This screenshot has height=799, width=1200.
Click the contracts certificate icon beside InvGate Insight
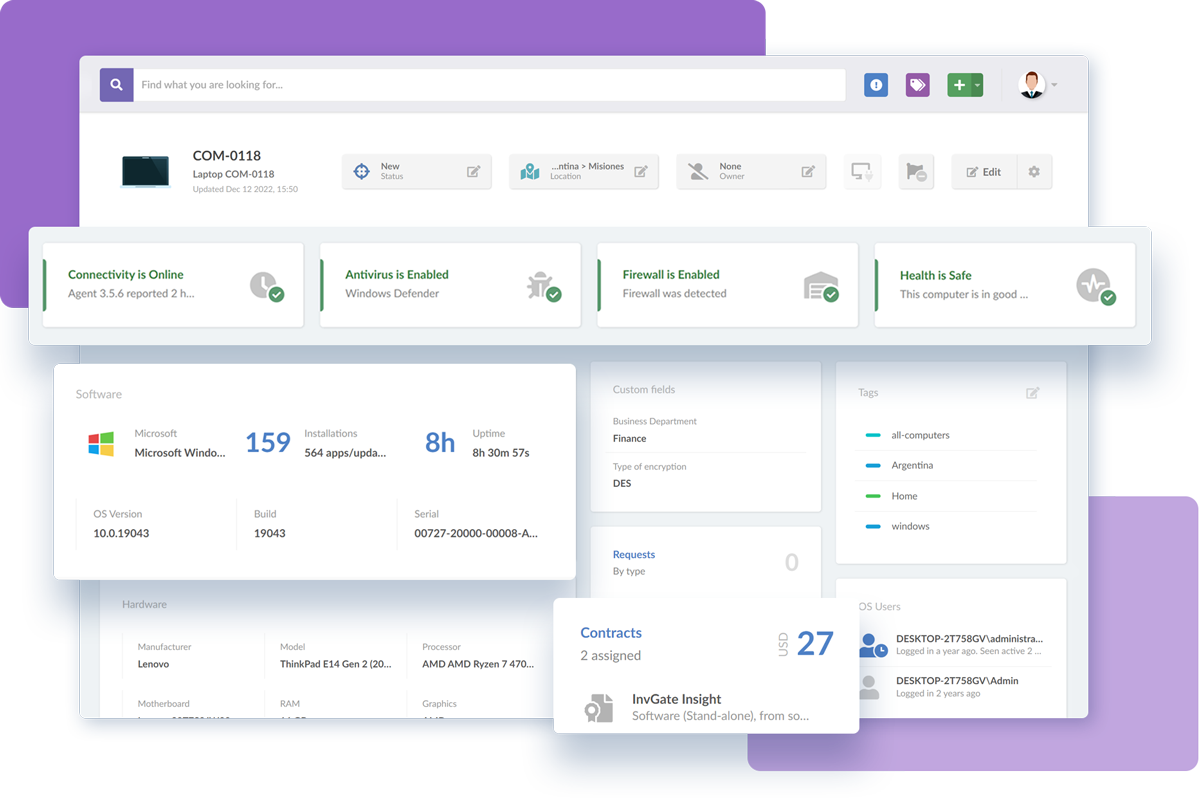point(599,707)
